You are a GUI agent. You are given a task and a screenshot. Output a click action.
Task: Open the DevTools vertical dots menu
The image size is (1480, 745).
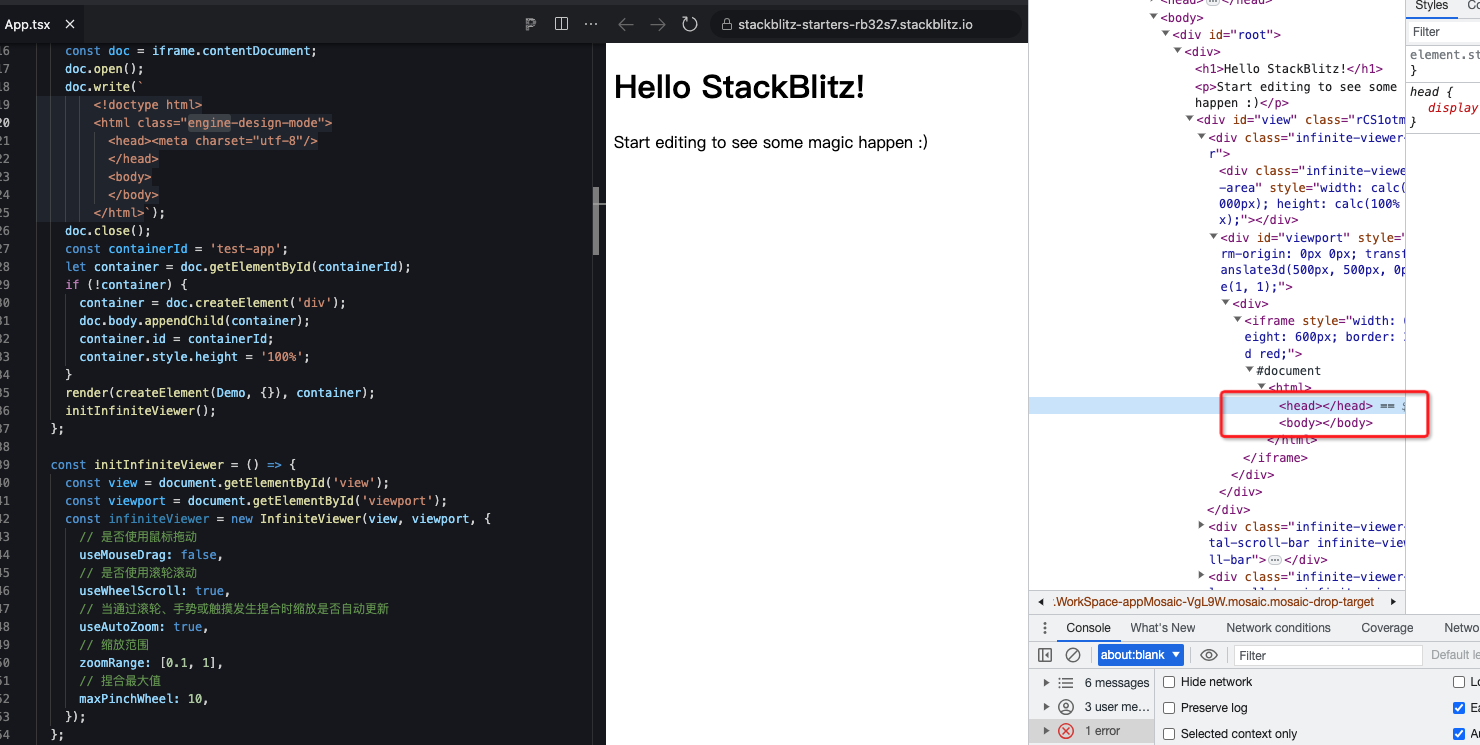click(1044, 628)
